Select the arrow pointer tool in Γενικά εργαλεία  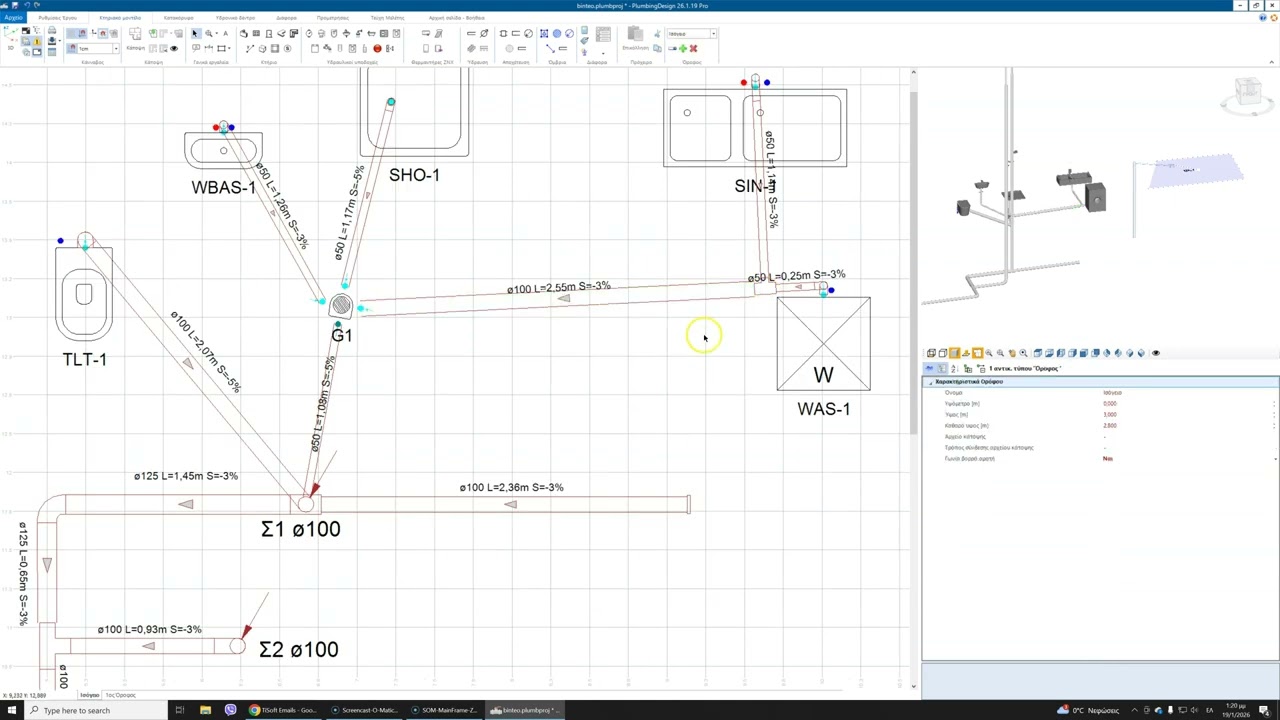click(x=195, y=33)
